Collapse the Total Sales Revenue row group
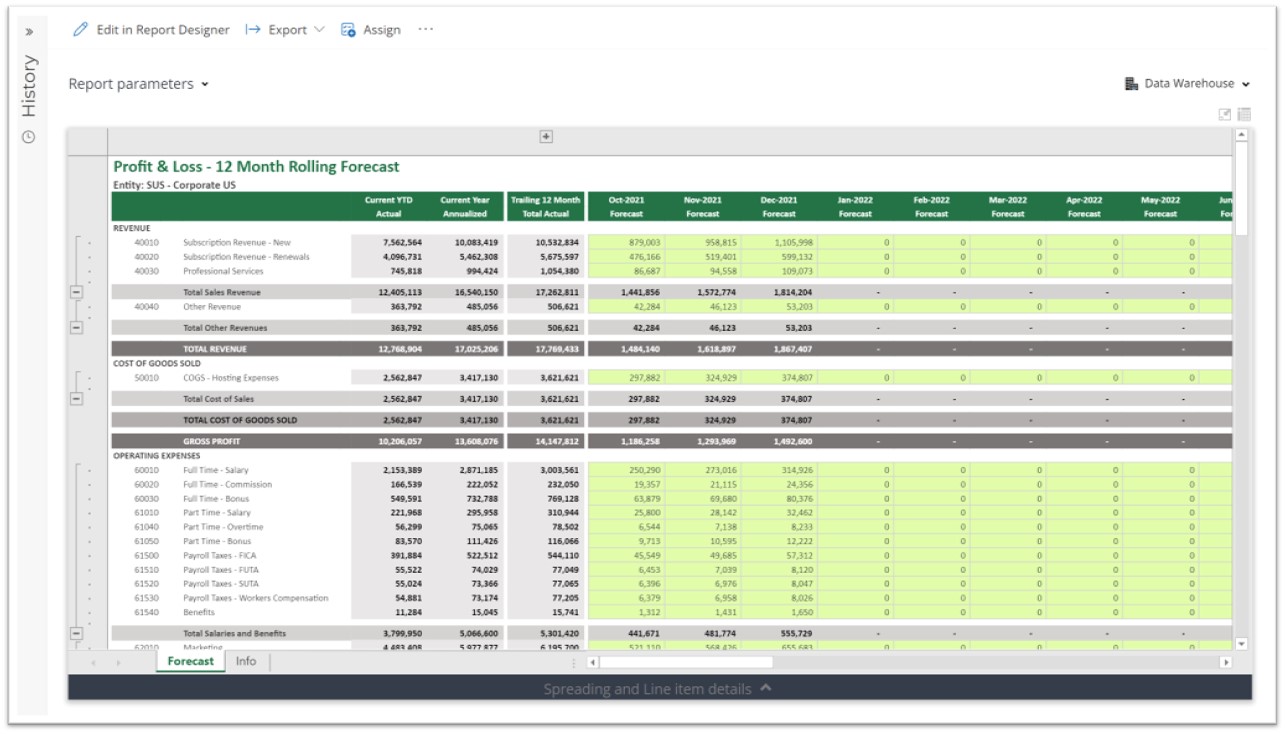Screen dimensions: 1285x734 click(x=76, y=292)
